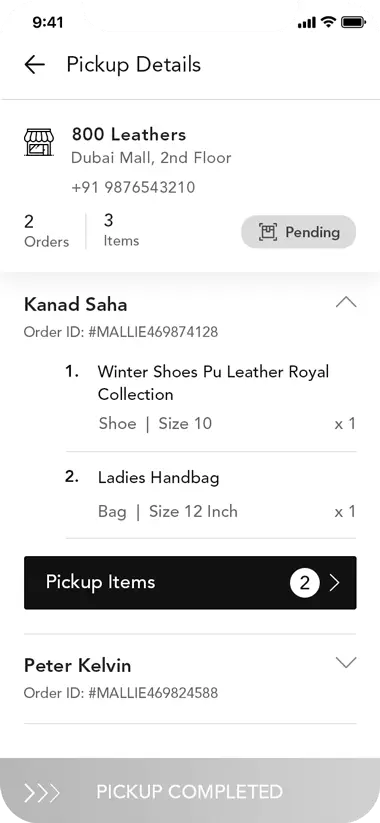Tap the Pending status button
This screenshot has width=380, height=823.
299,232
